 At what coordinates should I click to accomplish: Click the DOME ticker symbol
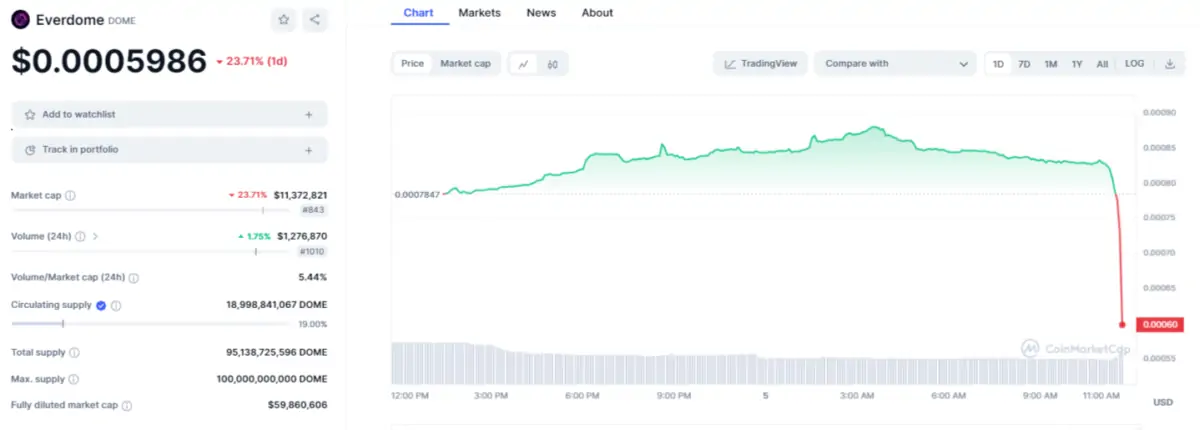point(121,20)
